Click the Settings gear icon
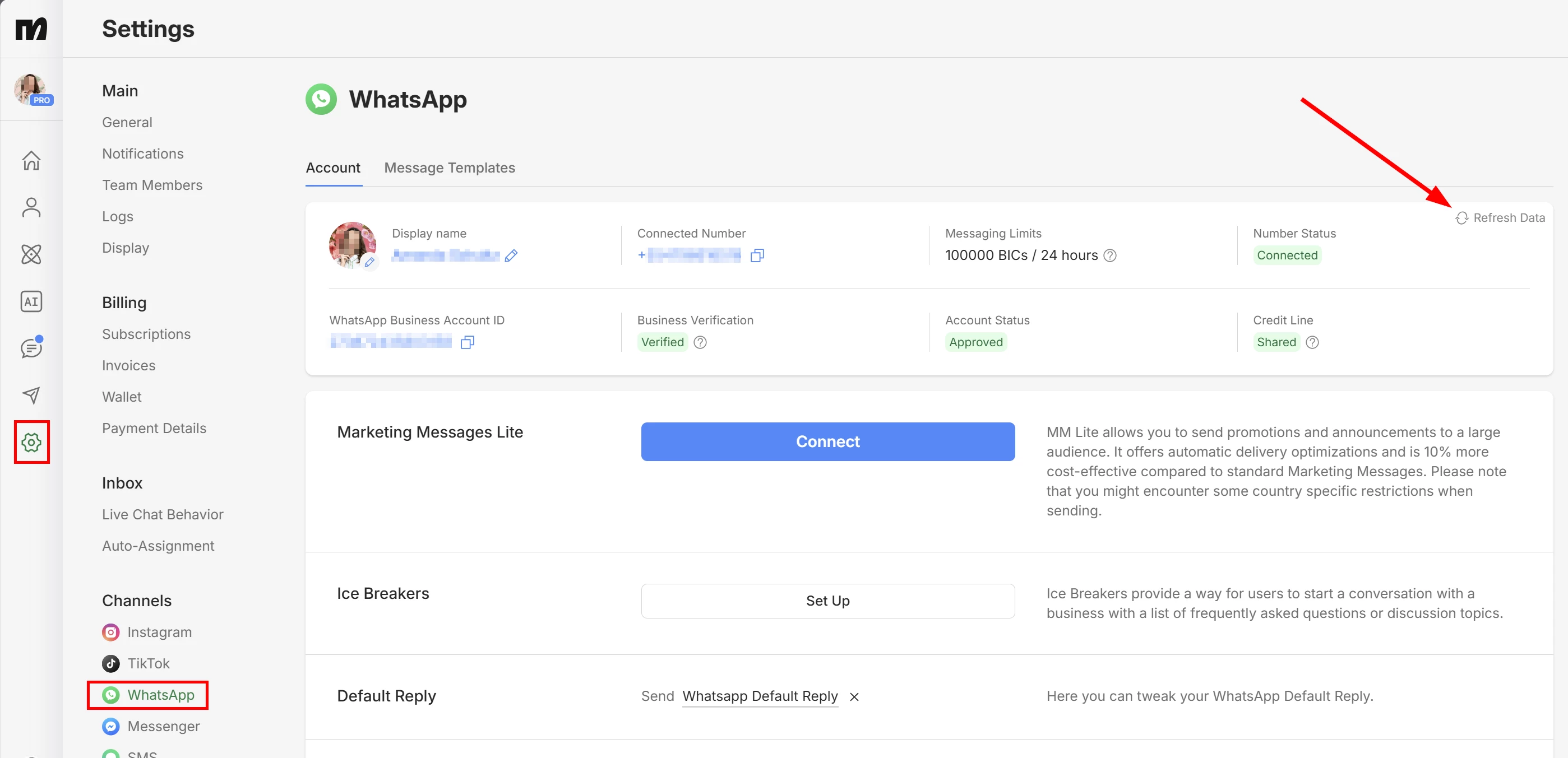The width and height of the screenshot is (1568, 758). [x=31, y=442]
